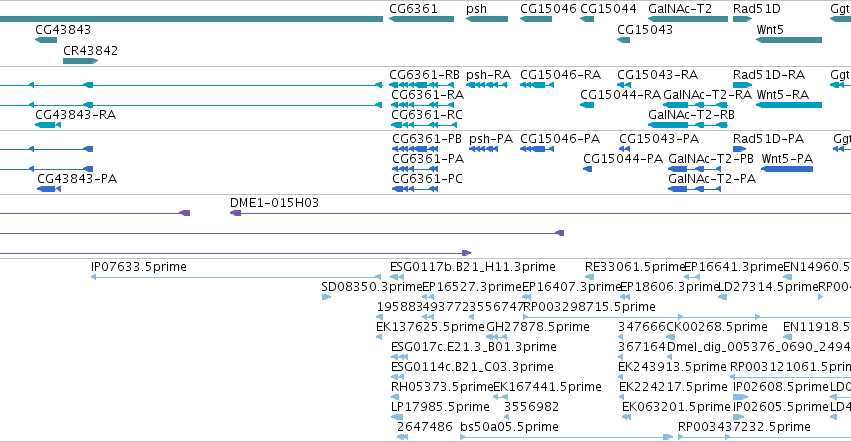Click the EK137625.5prime EST label
Viewport: 851px width, 442px height.
(x=430, y=327)
